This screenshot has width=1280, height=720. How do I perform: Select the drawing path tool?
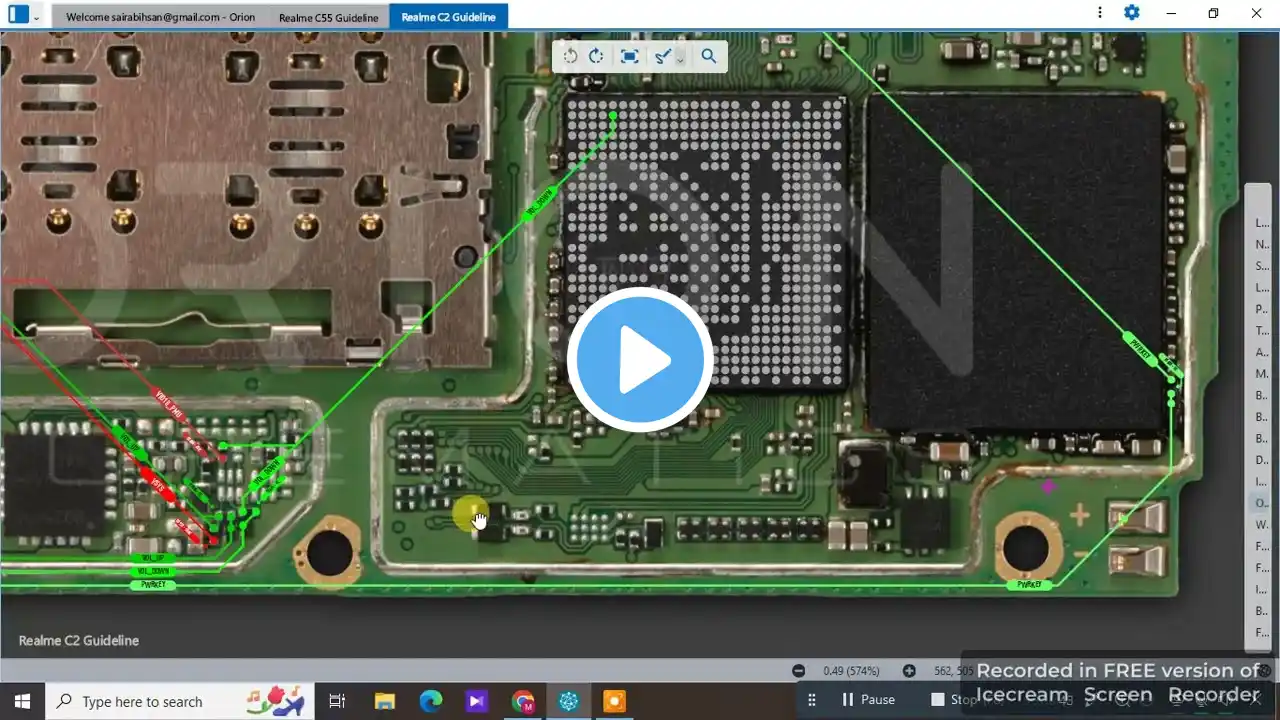point(661,56)
